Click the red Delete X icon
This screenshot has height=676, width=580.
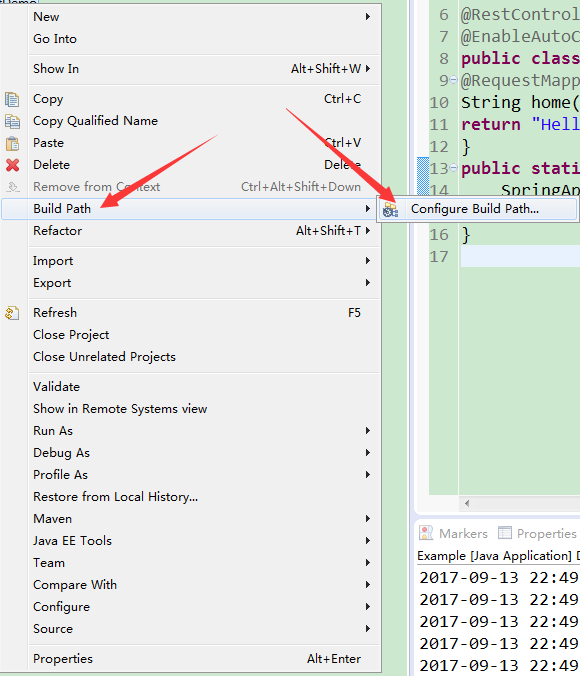click(12, 165)
